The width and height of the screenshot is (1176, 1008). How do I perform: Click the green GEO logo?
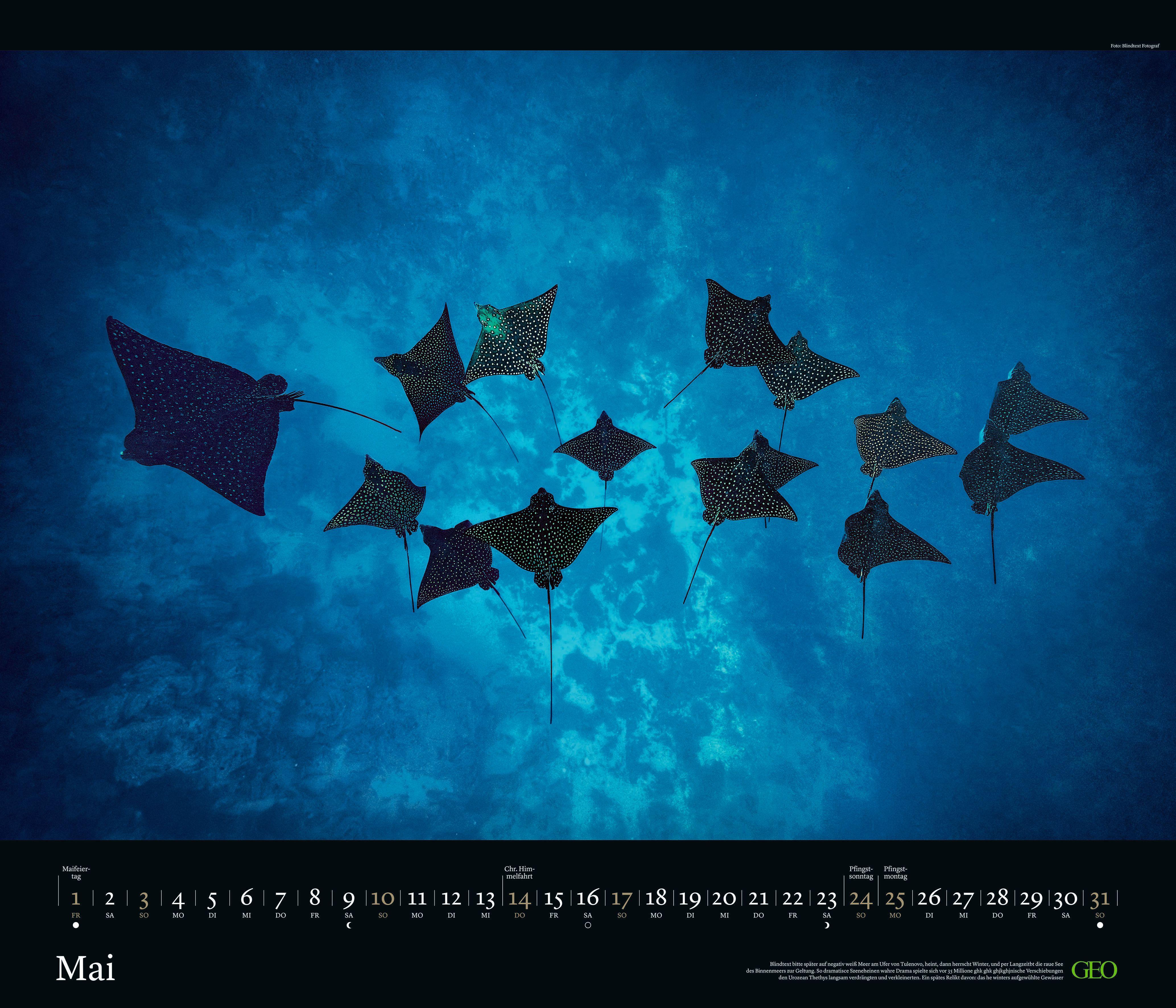1094,969
